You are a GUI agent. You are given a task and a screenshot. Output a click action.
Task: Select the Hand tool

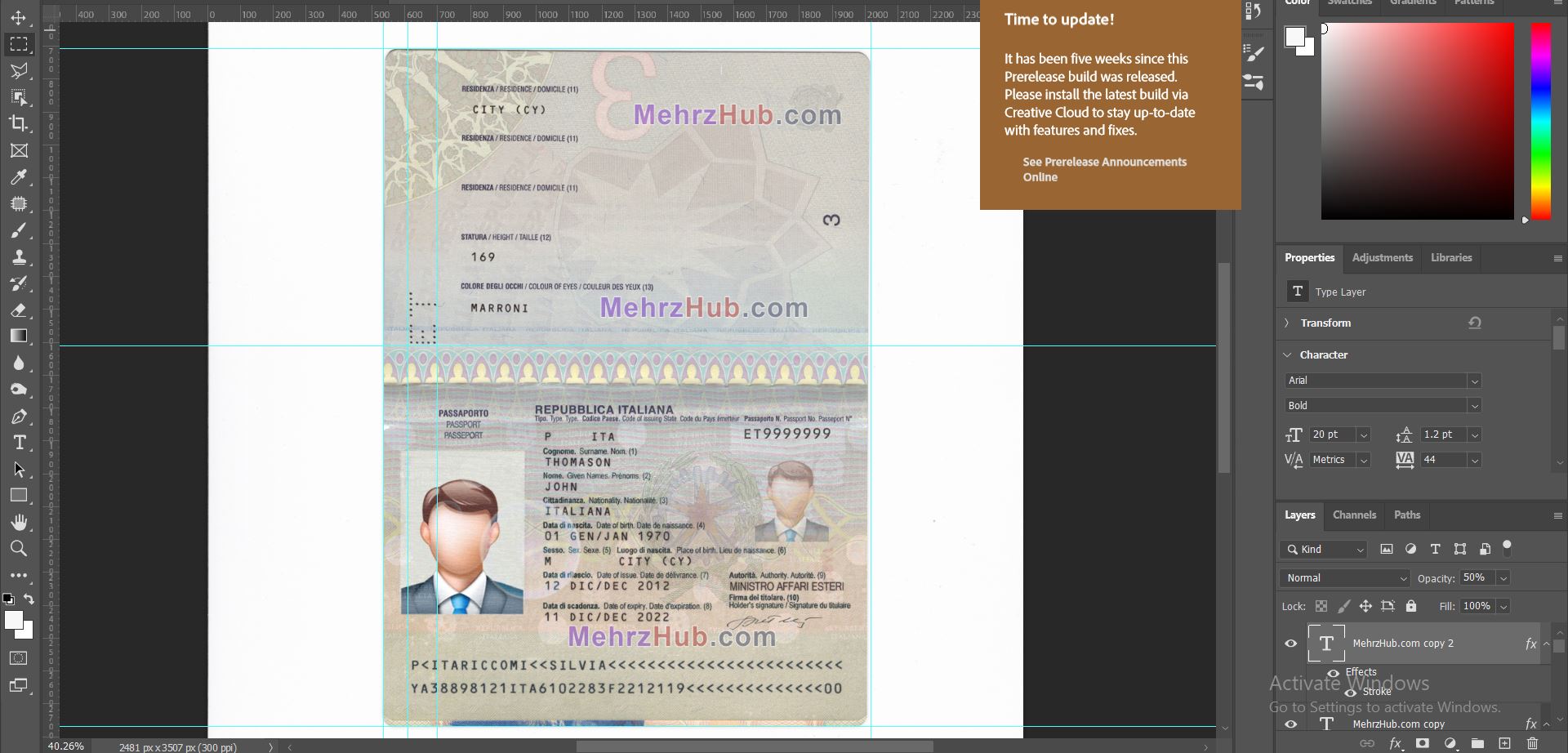coord(19,522)
